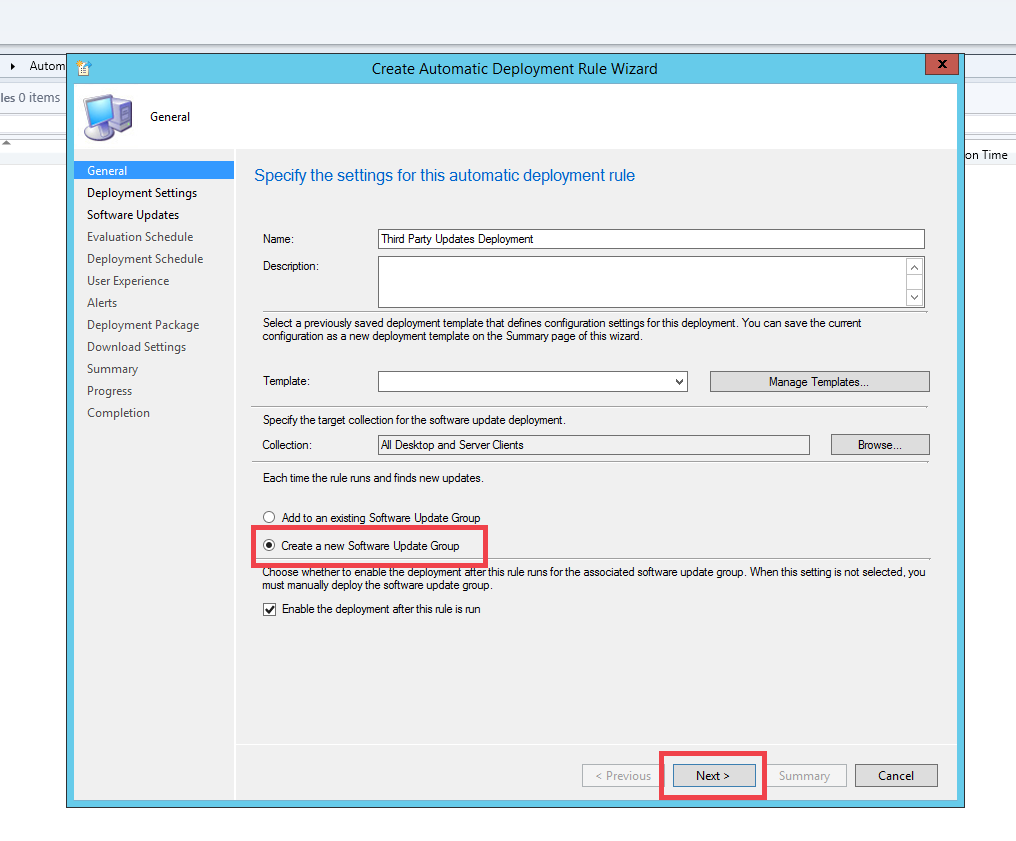Click the Next button
1016x841 pixels.
713,775
